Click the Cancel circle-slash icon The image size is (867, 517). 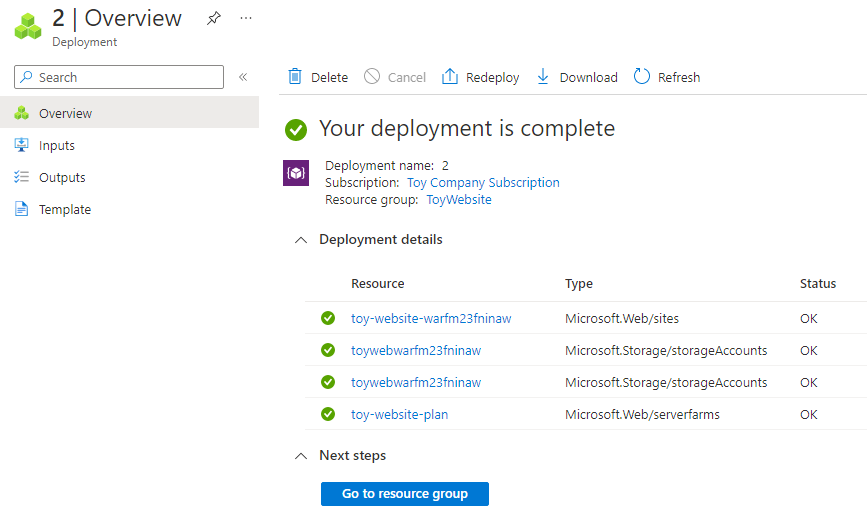tap(372, 76)
